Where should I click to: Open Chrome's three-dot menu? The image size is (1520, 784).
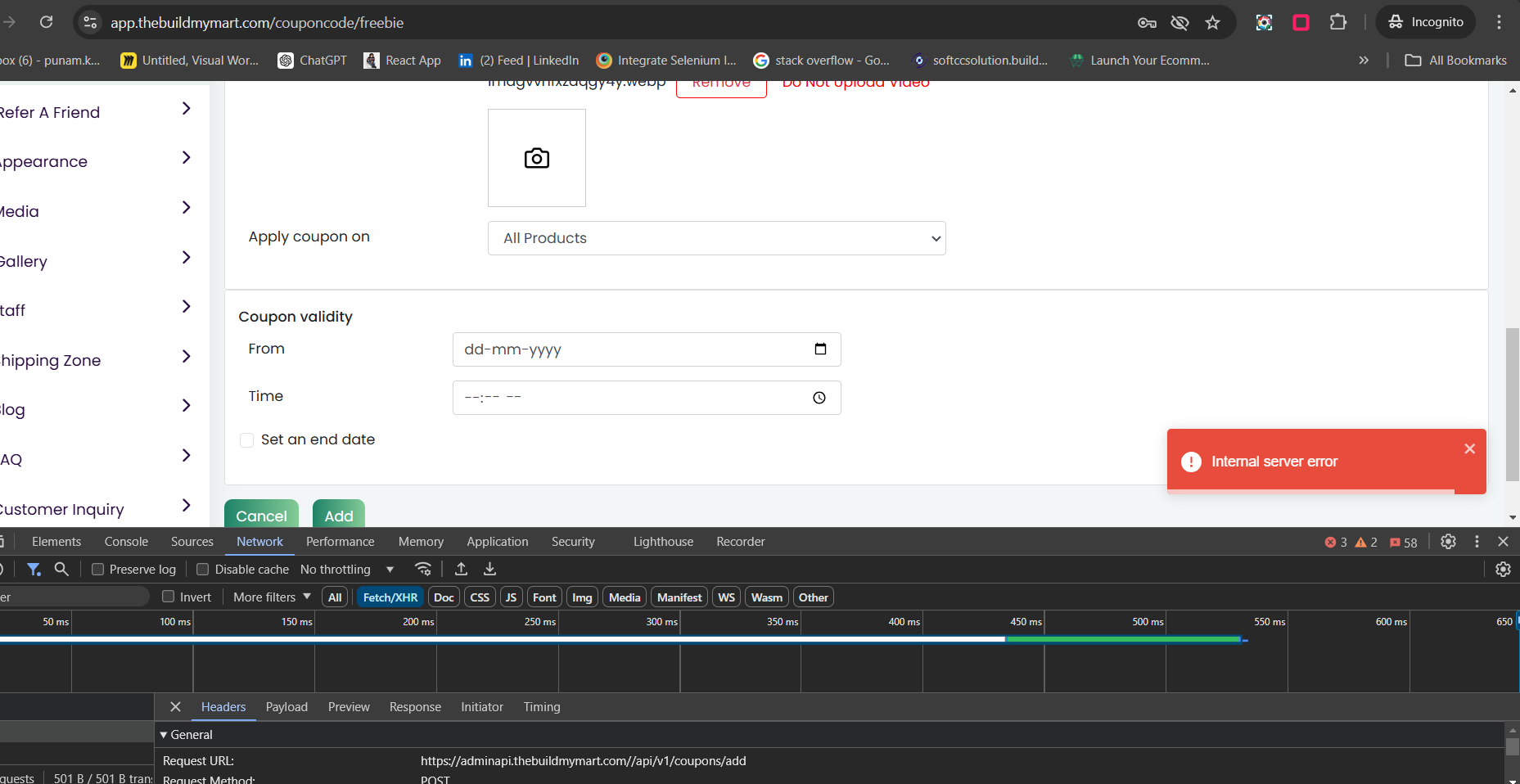click(1499, 22)
